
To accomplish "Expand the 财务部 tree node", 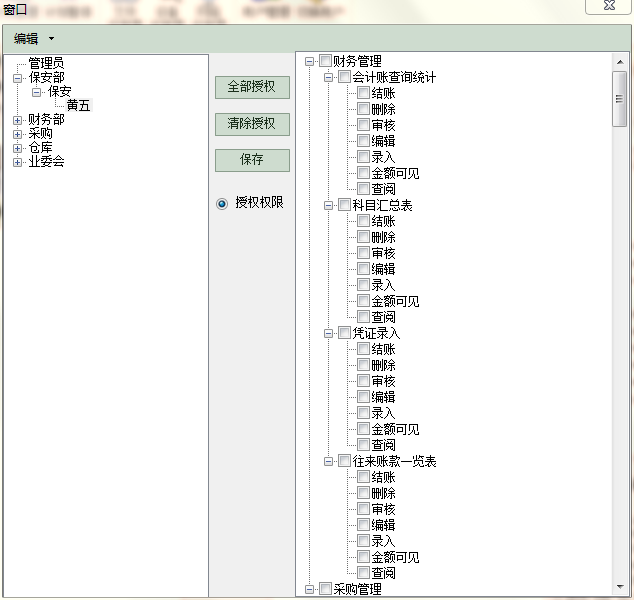I will pos(17,120).
